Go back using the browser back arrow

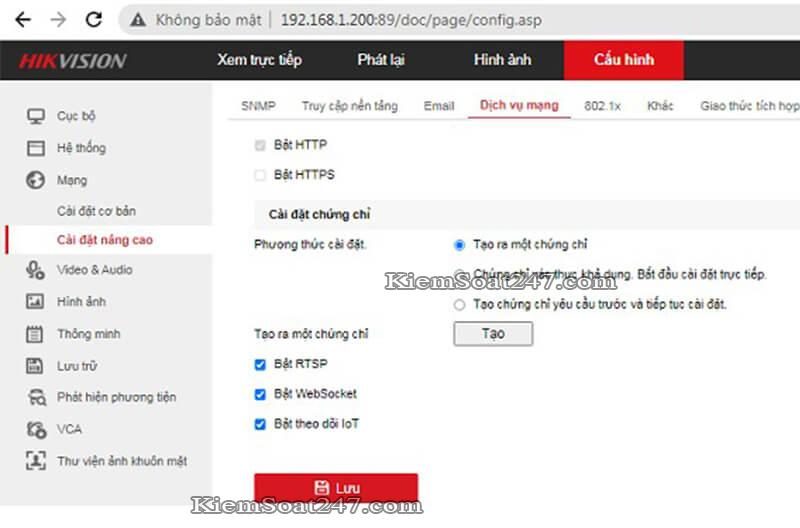click(23, 19)
